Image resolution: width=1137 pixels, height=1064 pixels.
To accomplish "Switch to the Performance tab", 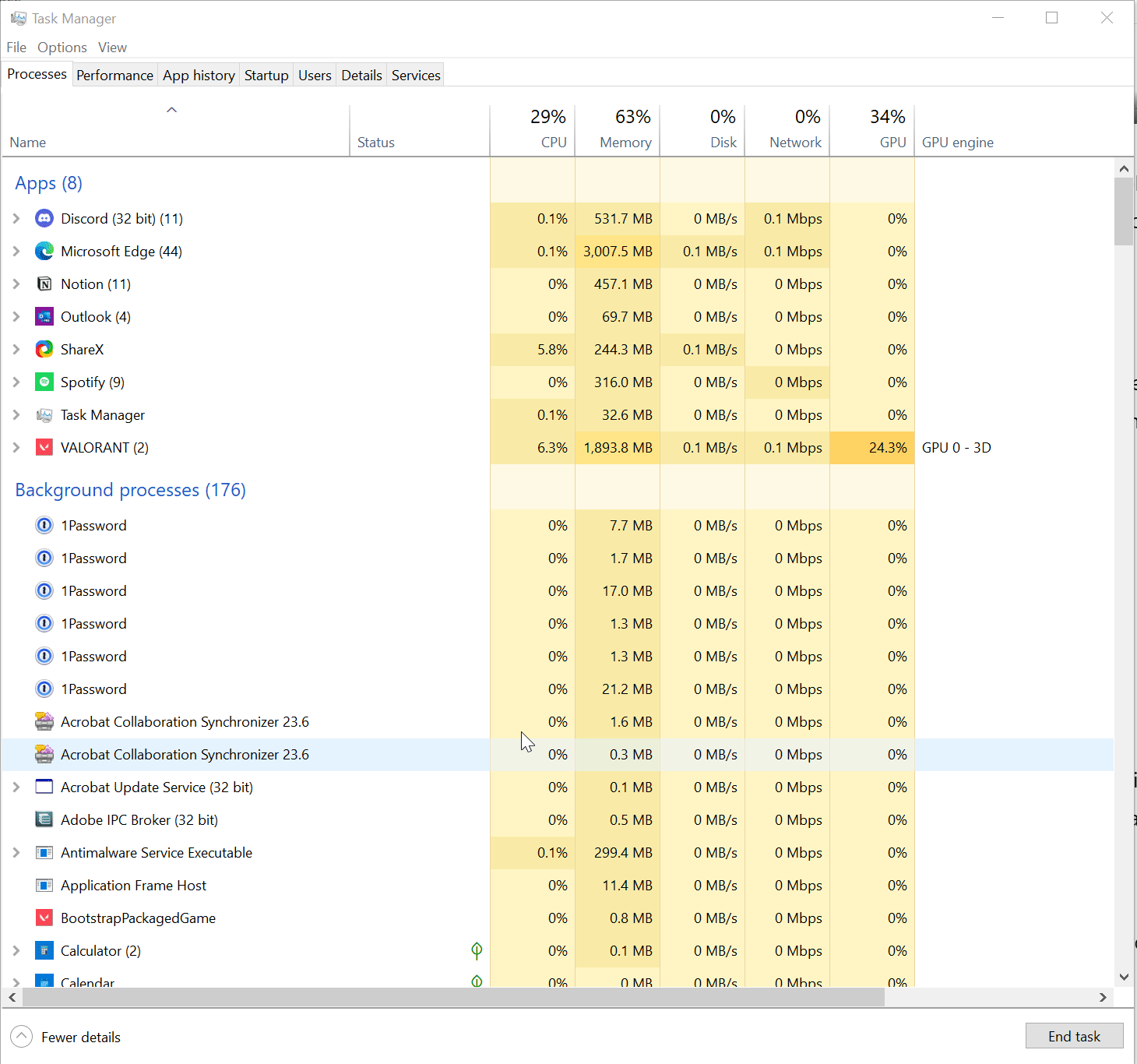I will [114, 76].
